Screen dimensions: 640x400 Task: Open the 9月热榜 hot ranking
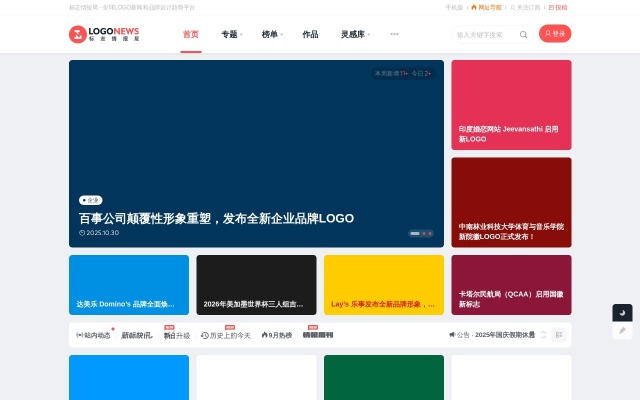pyautogui.click(x=277, y=335)
